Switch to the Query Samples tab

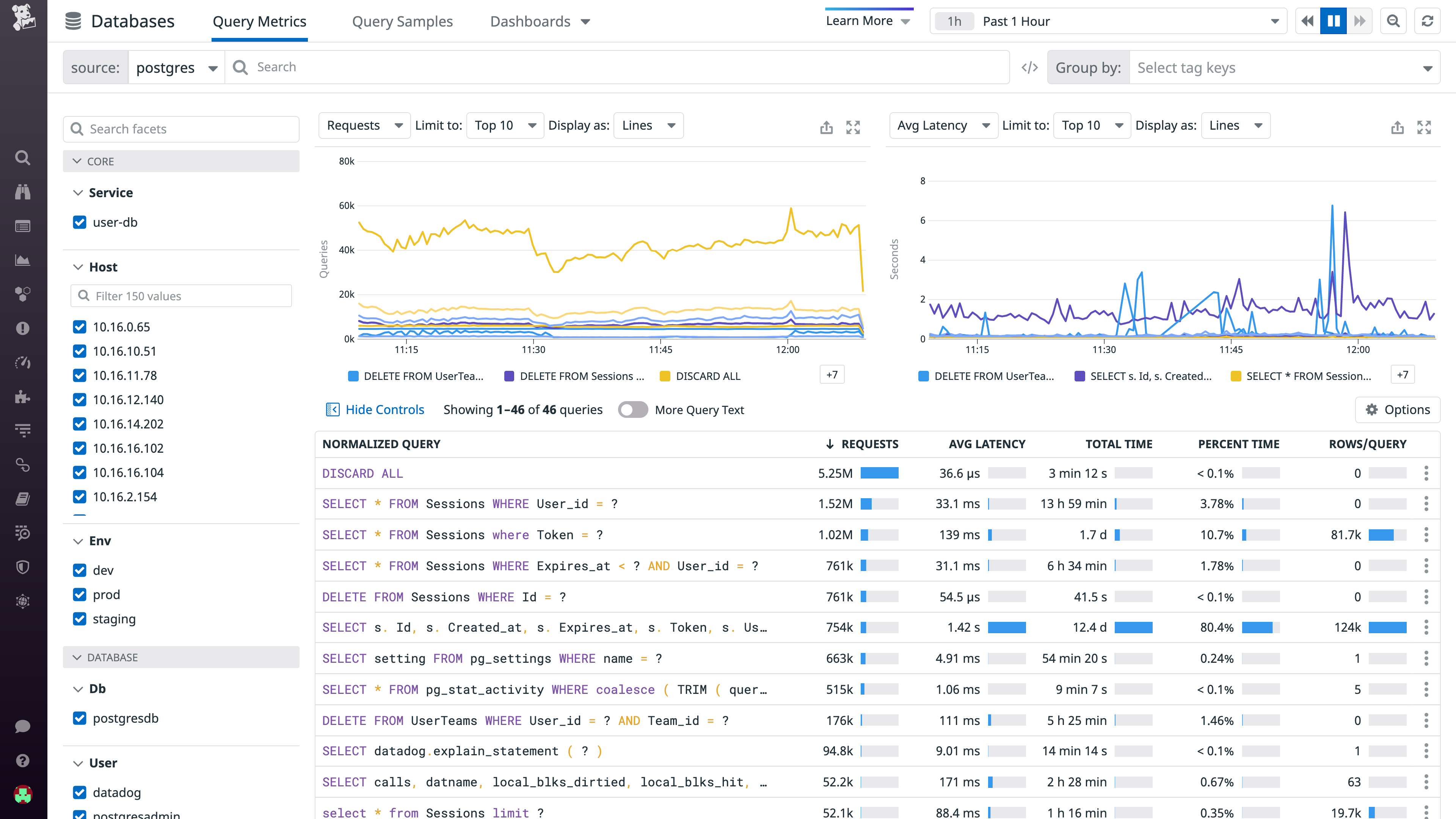[402, 22]
